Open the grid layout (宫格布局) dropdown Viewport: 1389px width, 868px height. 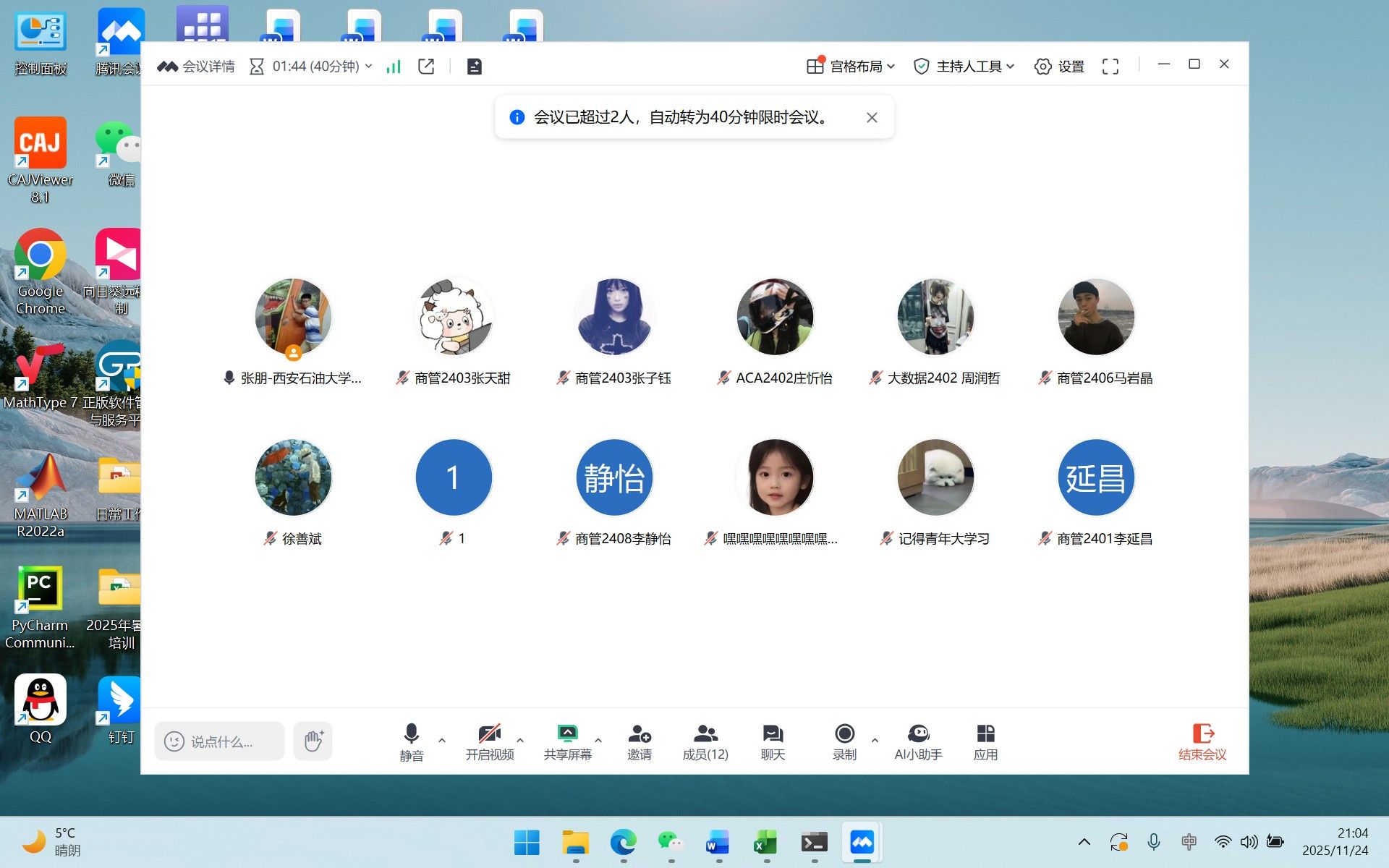851,67
